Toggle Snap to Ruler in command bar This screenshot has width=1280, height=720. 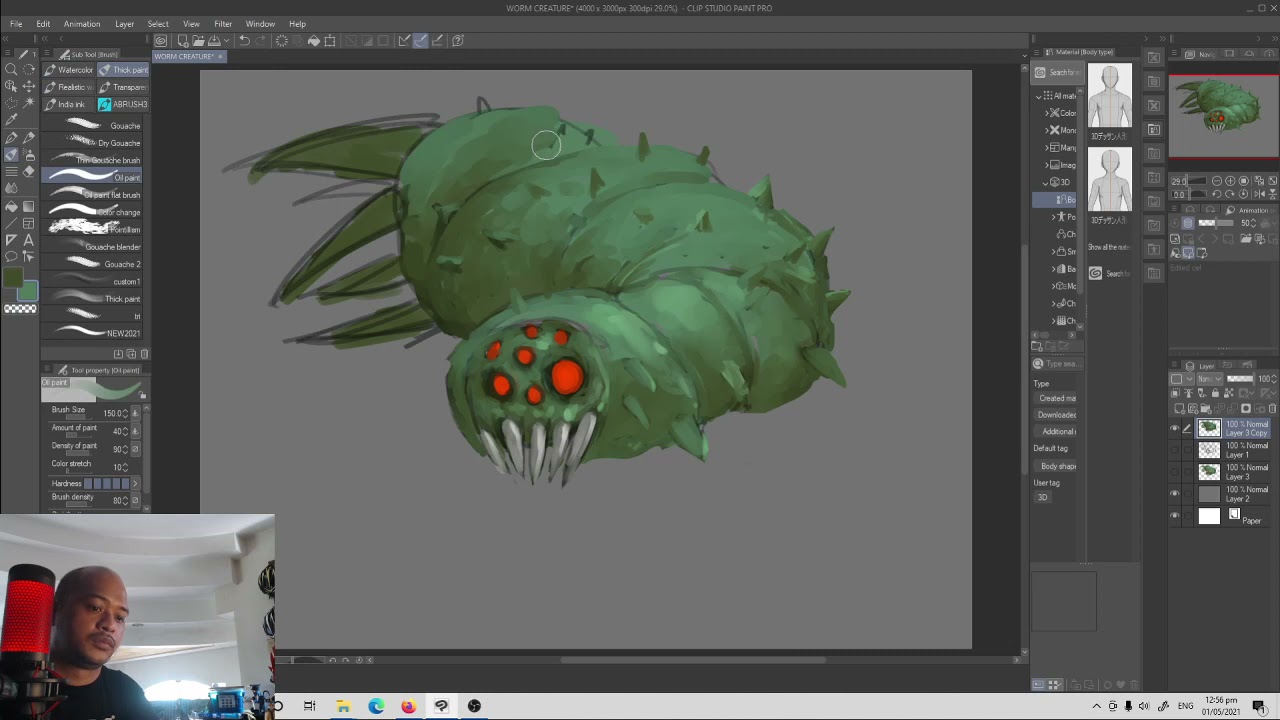coord(403,41)
